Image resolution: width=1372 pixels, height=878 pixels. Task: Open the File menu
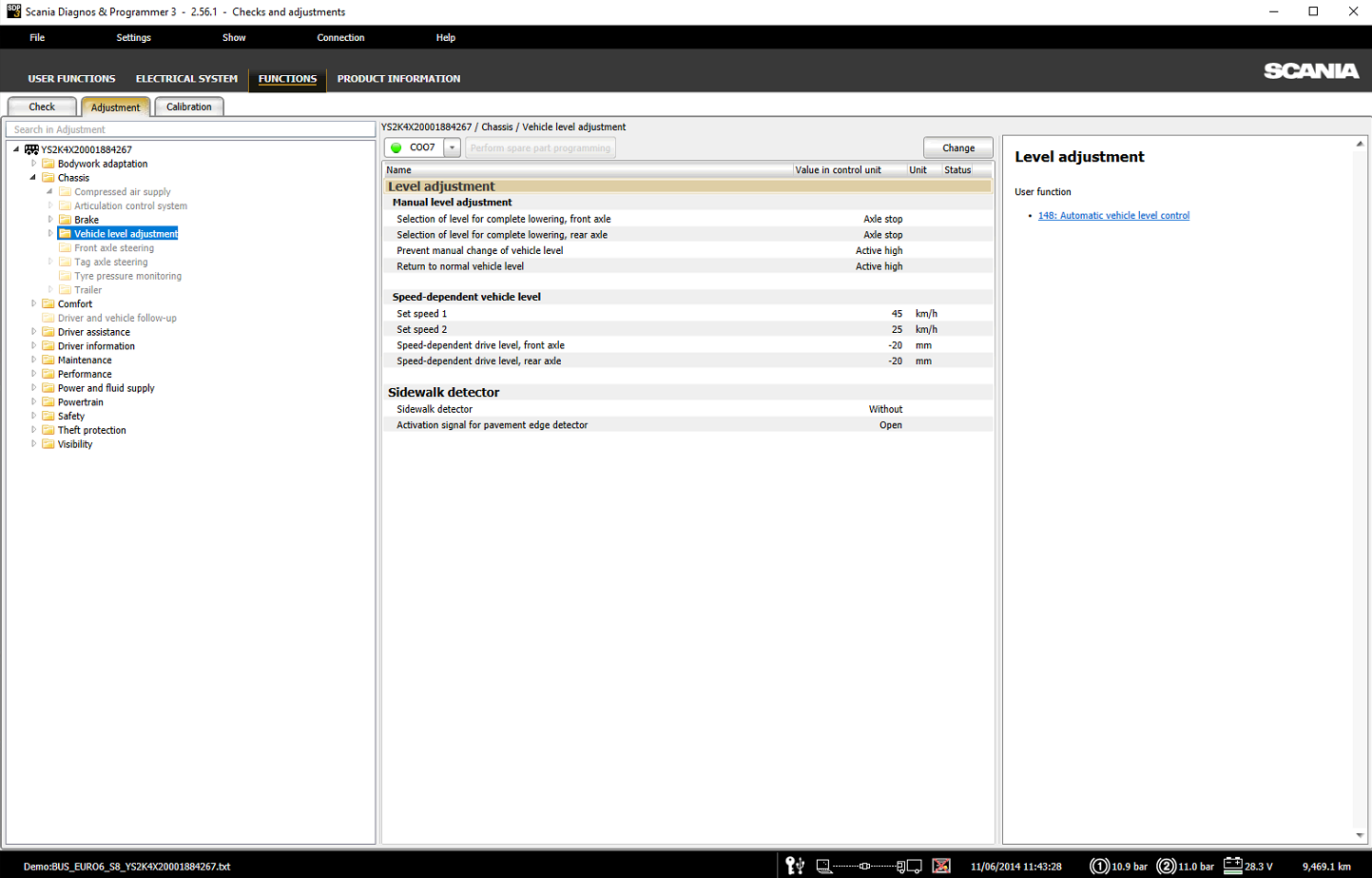(37, 38)
